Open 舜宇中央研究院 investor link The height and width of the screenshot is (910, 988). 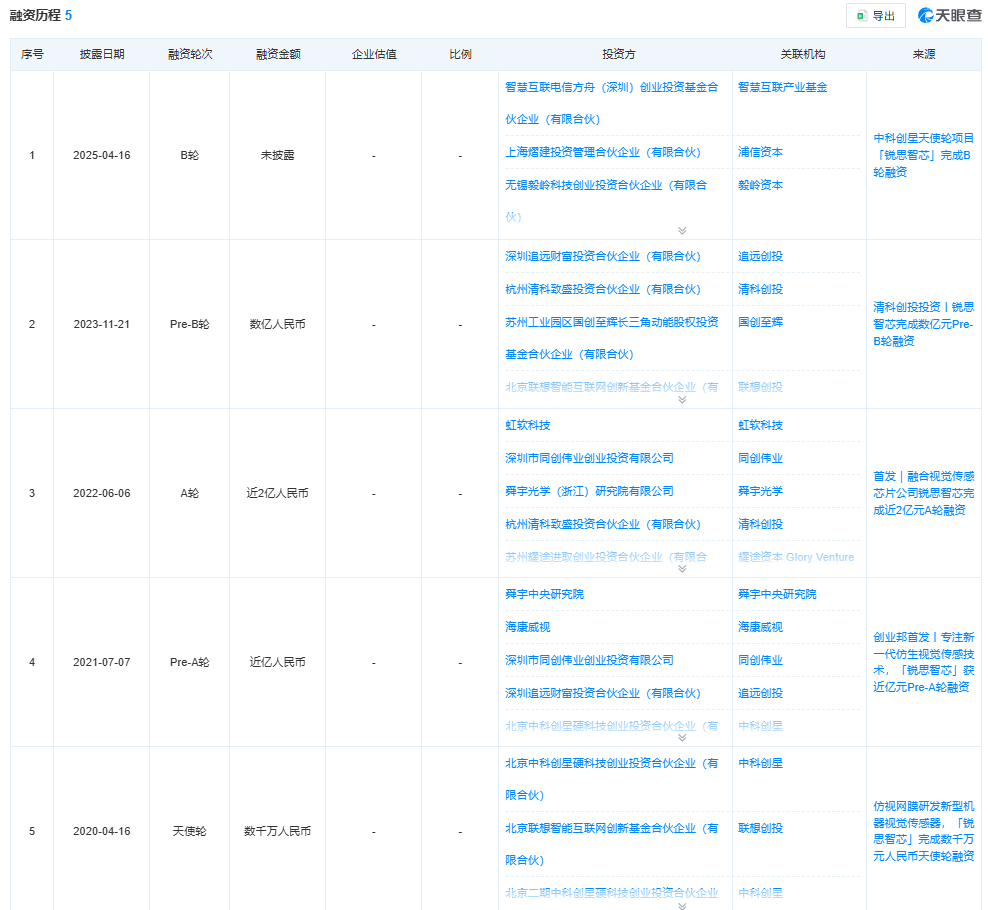[x=544, y=594]
